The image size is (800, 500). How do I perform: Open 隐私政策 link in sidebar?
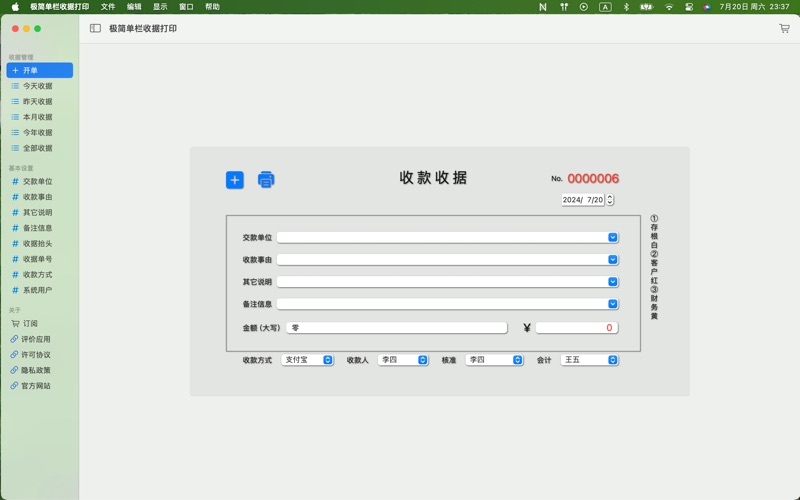click(x=36, y=370)
